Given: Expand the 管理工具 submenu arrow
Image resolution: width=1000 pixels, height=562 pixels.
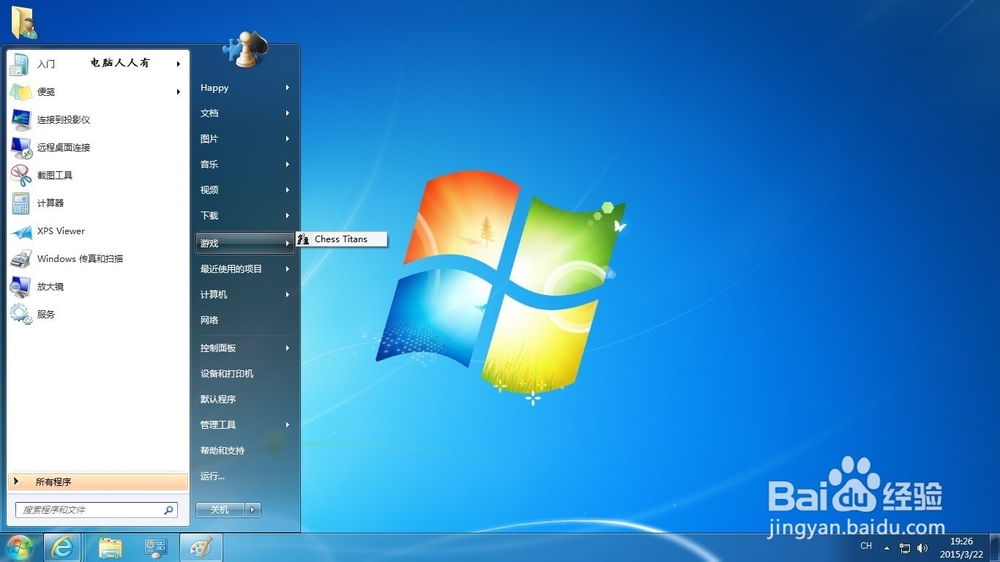Looking at the screenshot, I should [287, 424].
